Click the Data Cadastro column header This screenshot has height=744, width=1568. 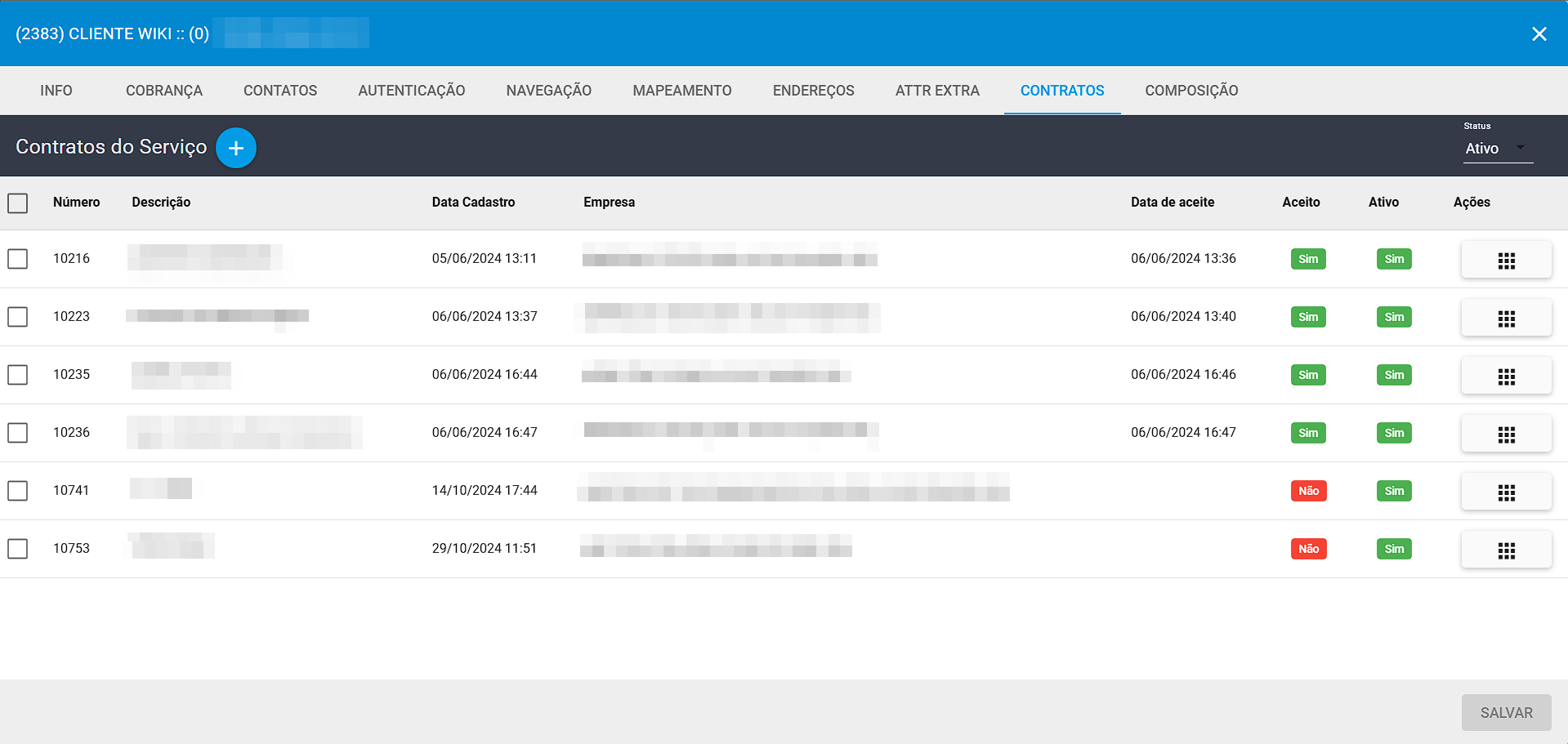[x=473, y=202]
